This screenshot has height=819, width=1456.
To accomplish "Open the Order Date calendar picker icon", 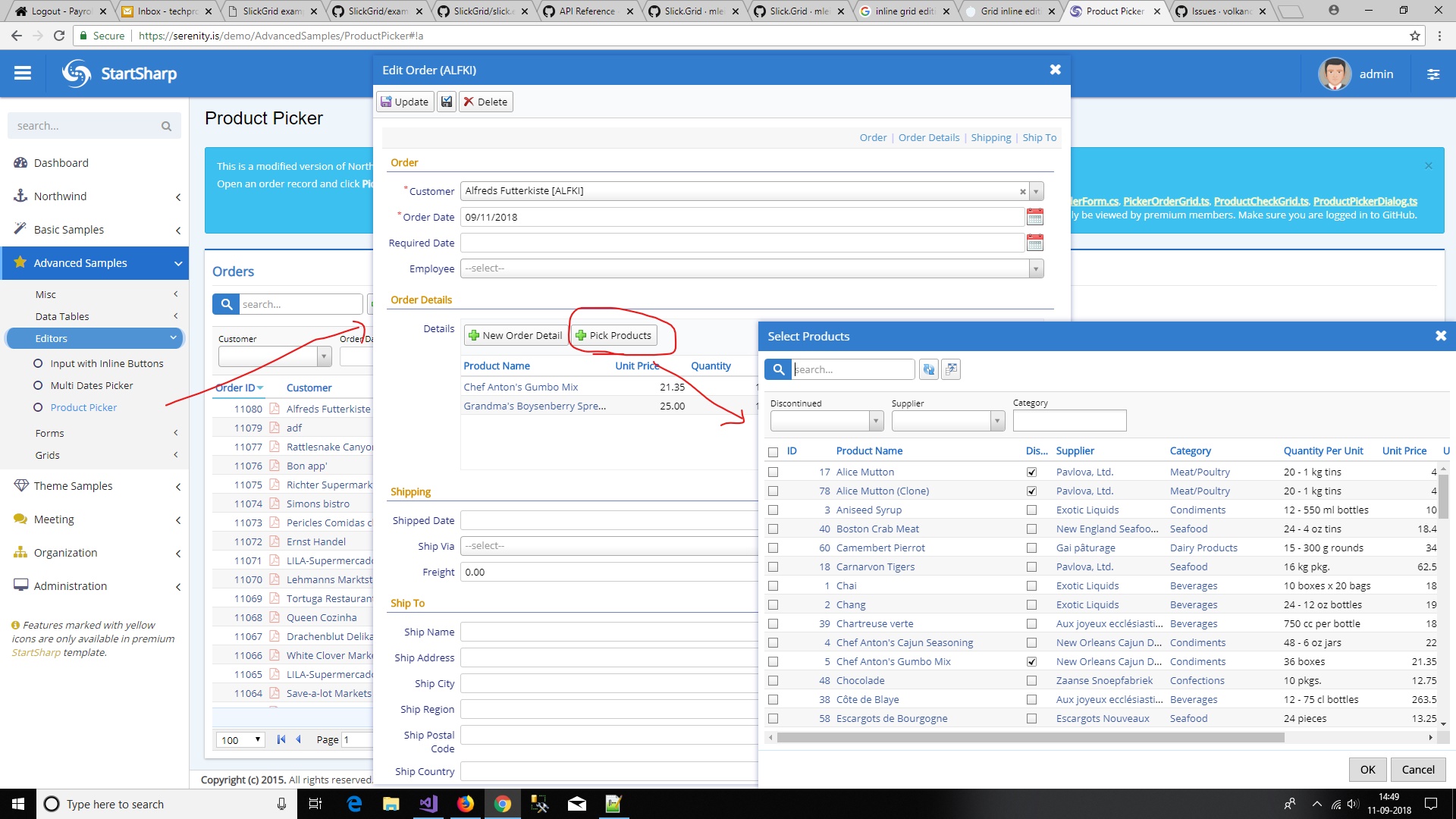I will pyautogui.click(x=1036, y=217).
